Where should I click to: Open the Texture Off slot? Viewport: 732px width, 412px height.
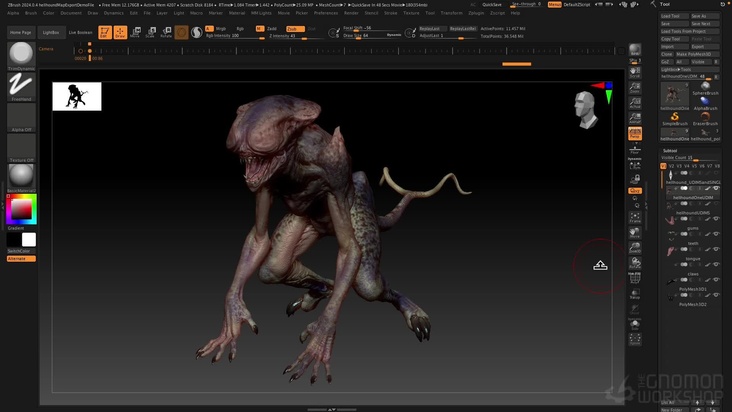(21, 147)
